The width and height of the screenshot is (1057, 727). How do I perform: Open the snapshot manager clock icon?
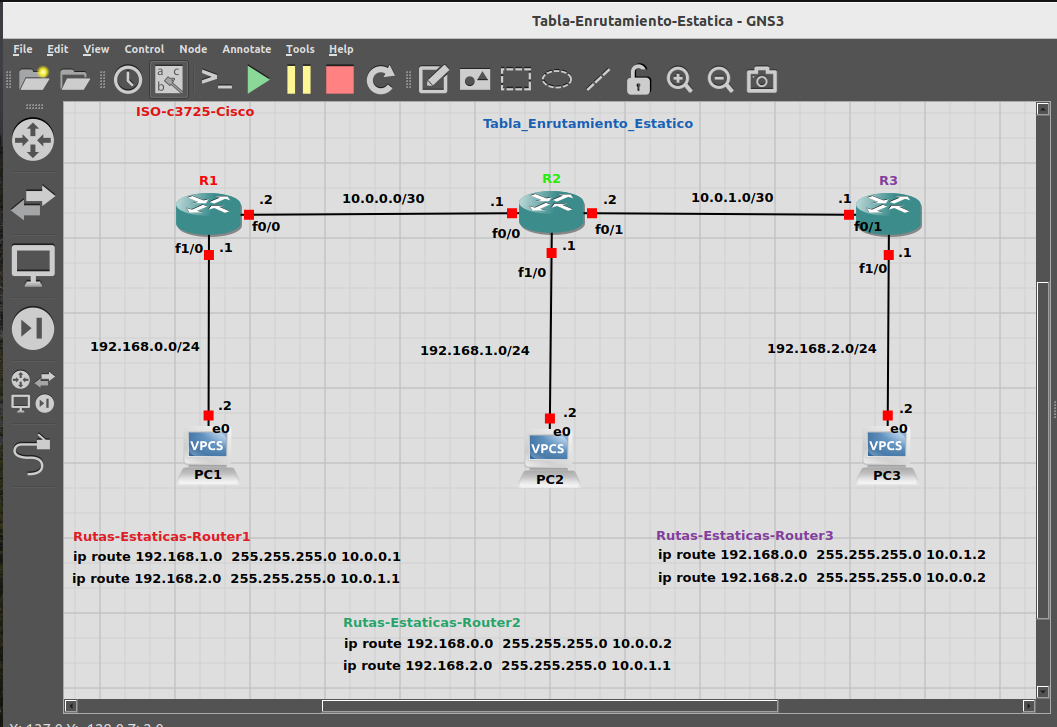point(127,80)
